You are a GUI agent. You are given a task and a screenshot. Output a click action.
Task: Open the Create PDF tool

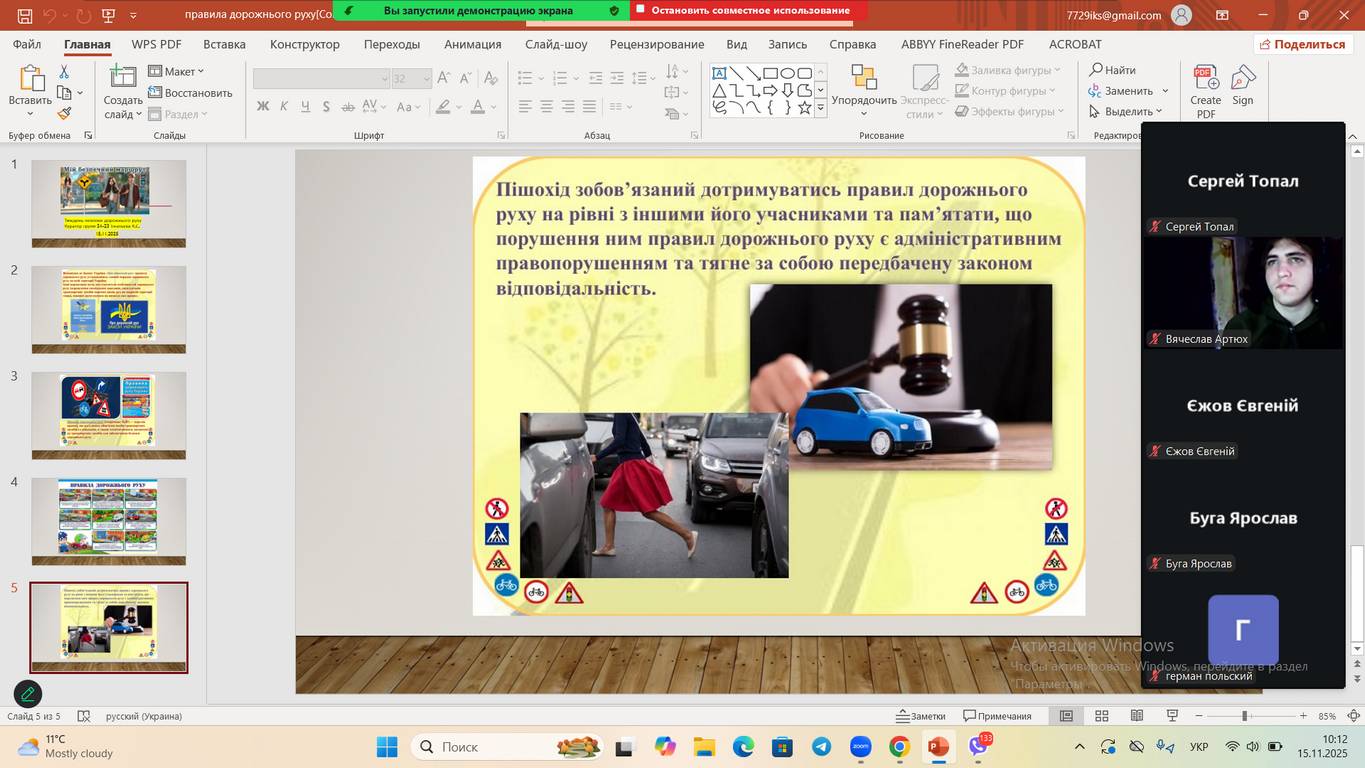(1205, 92)
